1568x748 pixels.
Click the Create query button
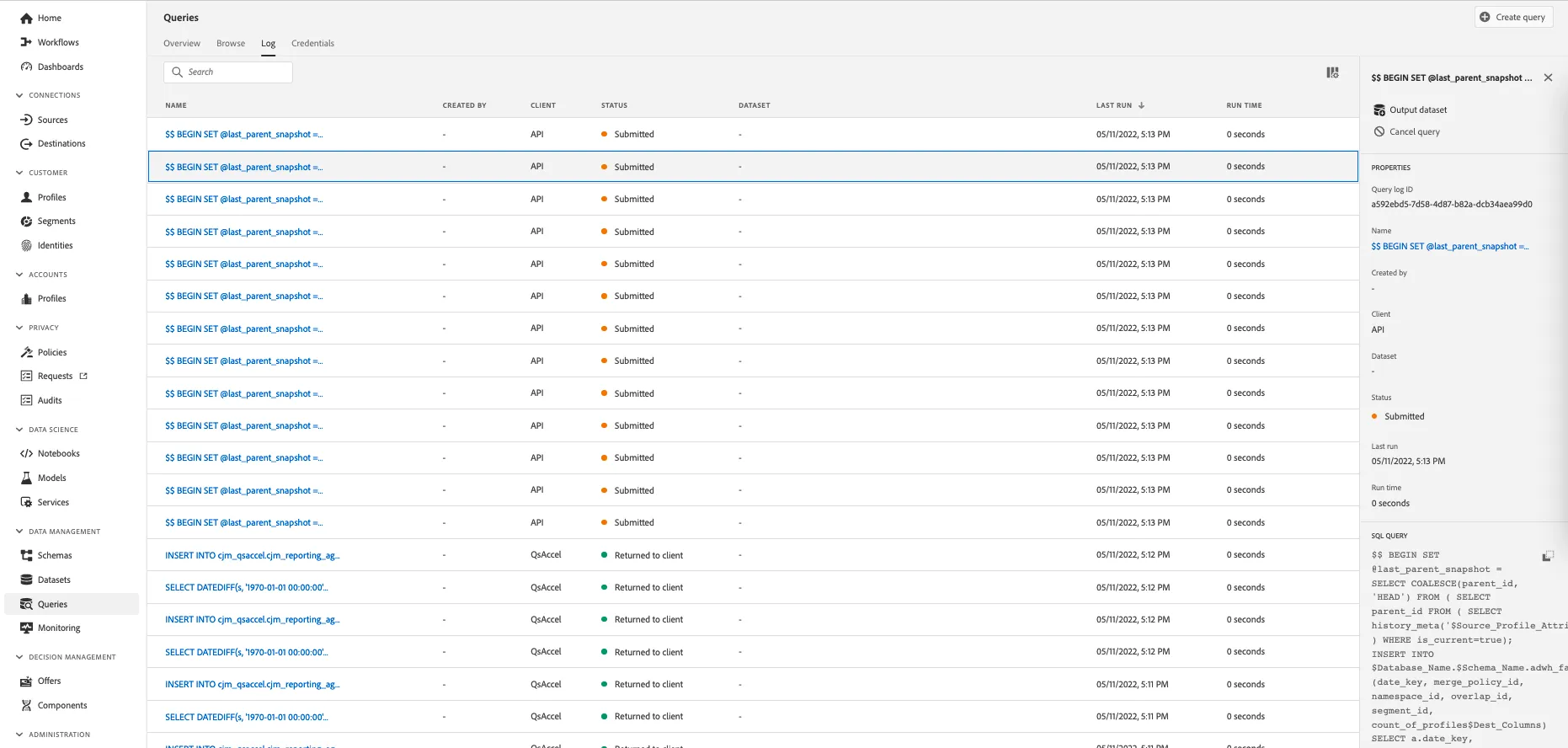[1512, 17]
